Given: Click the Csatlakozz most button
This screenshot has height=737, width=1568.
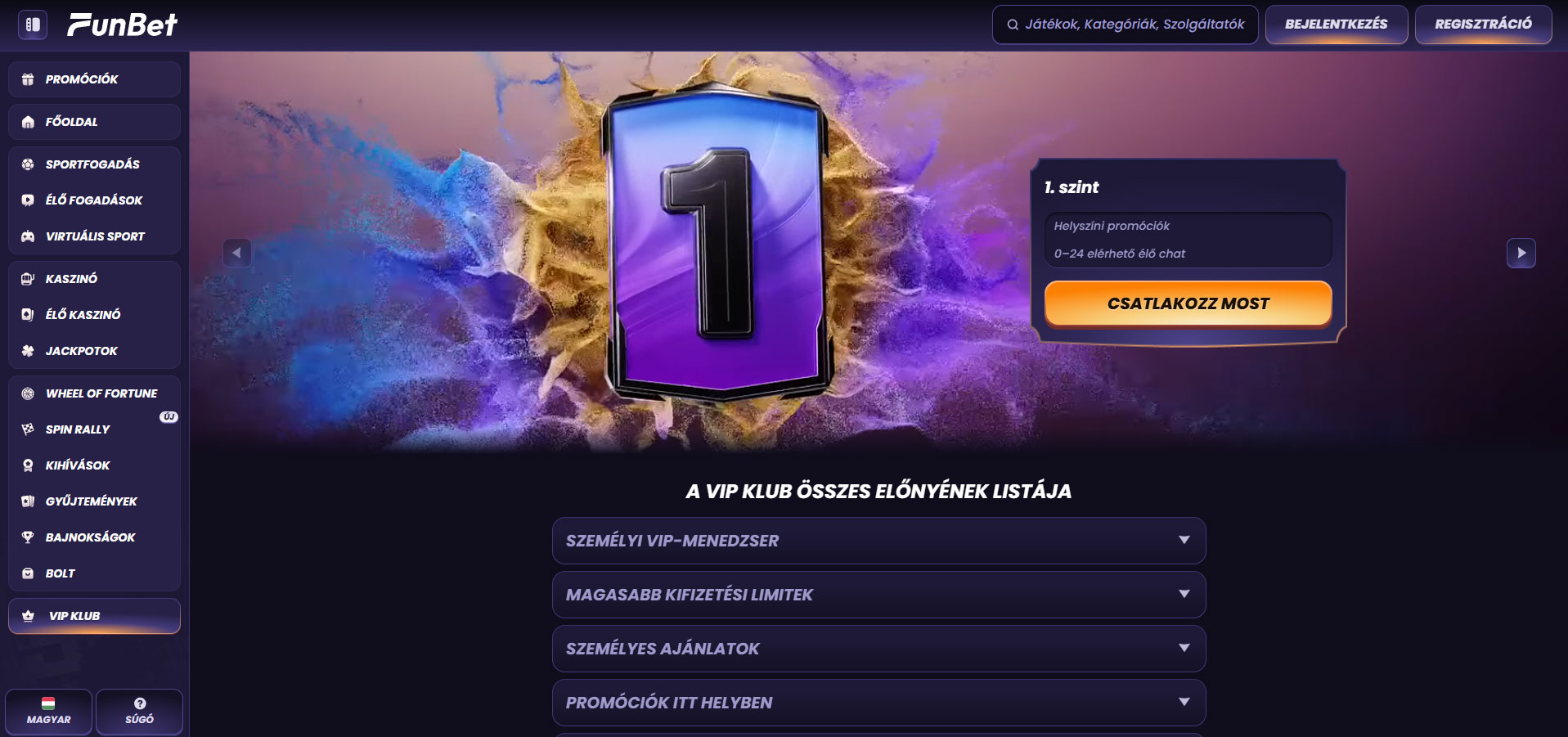Looking at the screenshot, I should click(x=1188, y=303).
